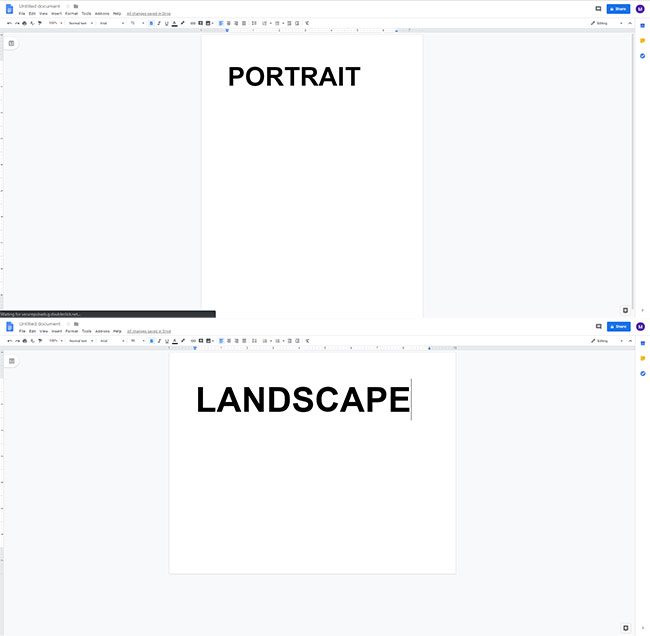Show document outline in the PORTRAIT window
Screen dimensions: 650x636
[x=11, y=43]
